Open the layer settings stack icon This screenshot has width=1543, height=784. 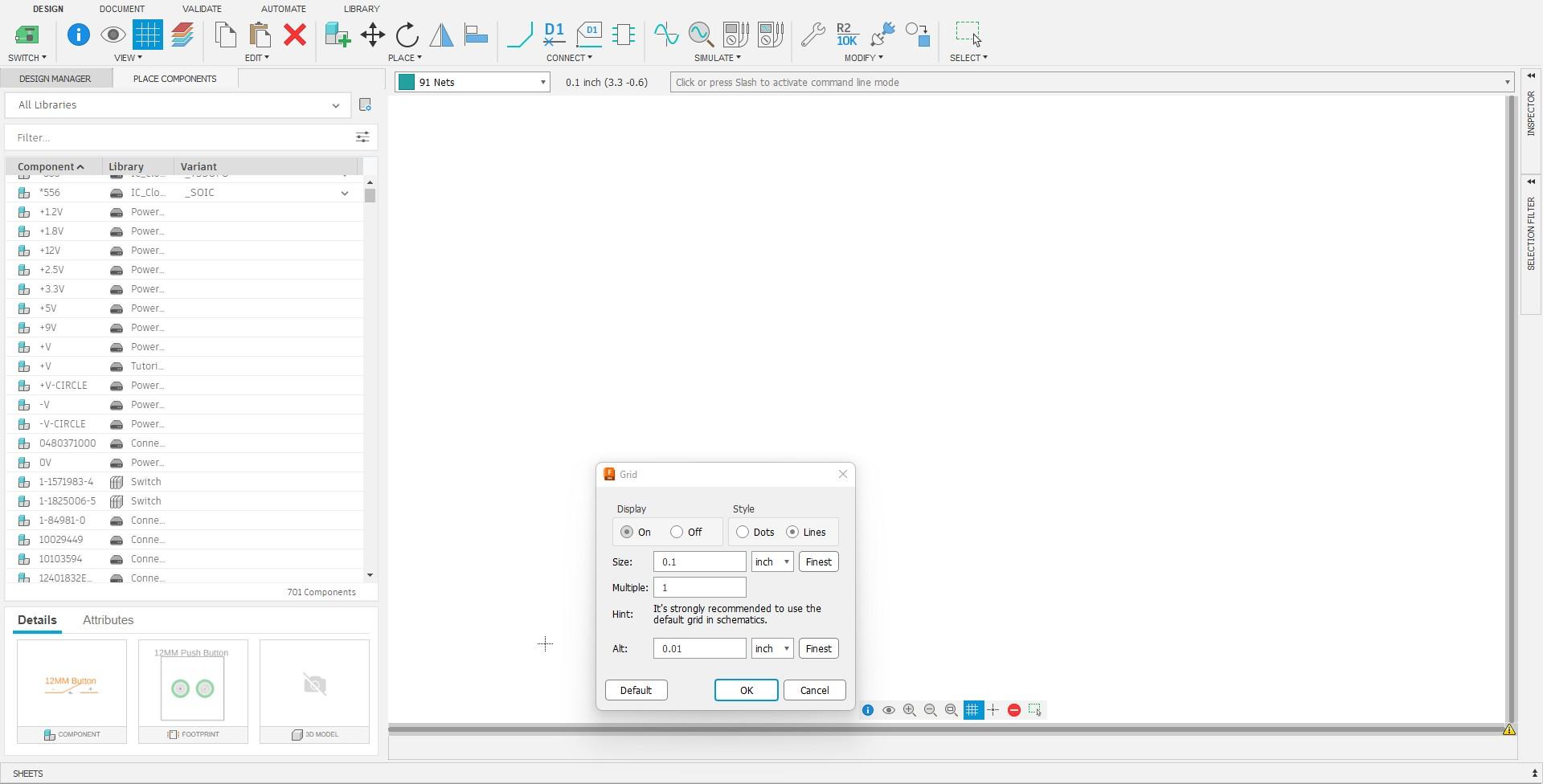pyautogui.click(x=182, y=35)
